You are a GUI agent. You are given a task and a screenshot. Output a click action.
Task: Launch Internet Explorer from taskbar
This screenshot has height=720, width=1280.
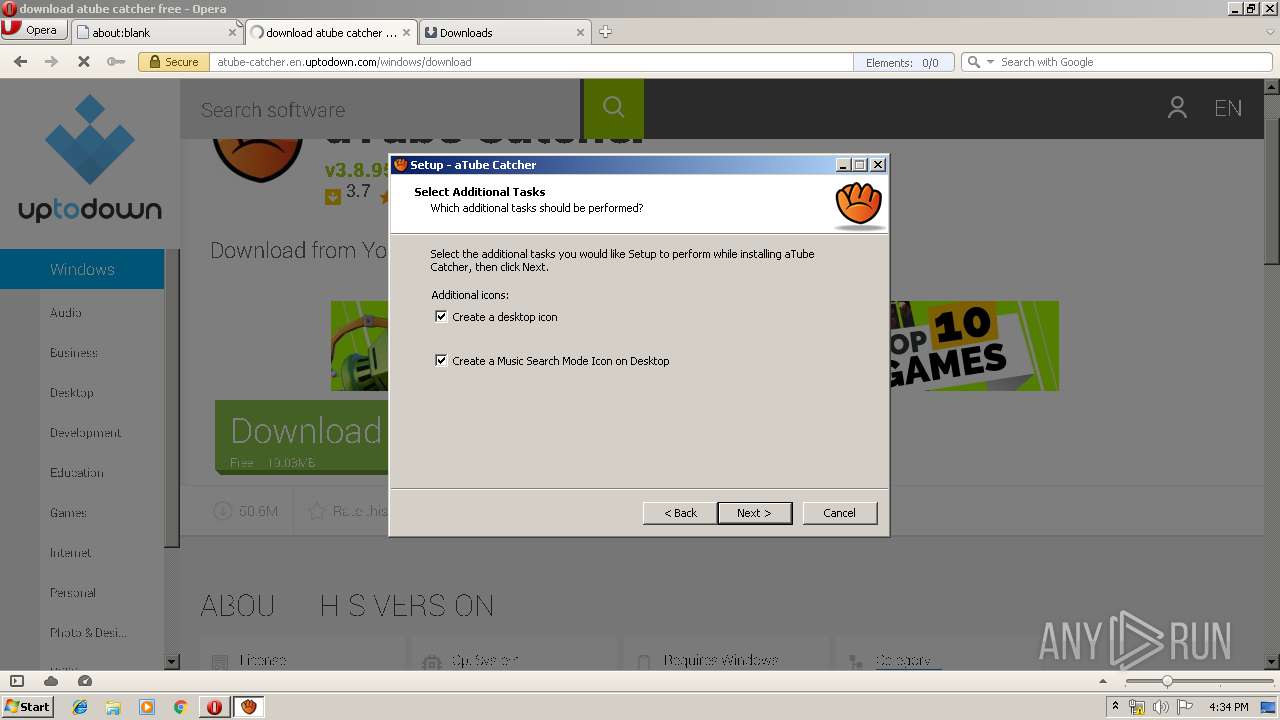click(x=80, y=707)
